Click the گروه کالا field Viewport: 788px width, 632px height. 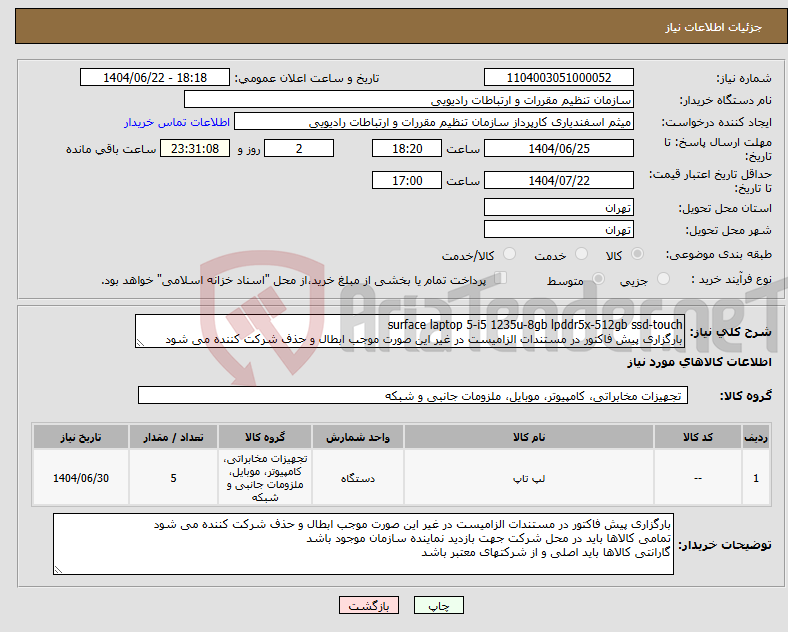[x=413, y=395]
